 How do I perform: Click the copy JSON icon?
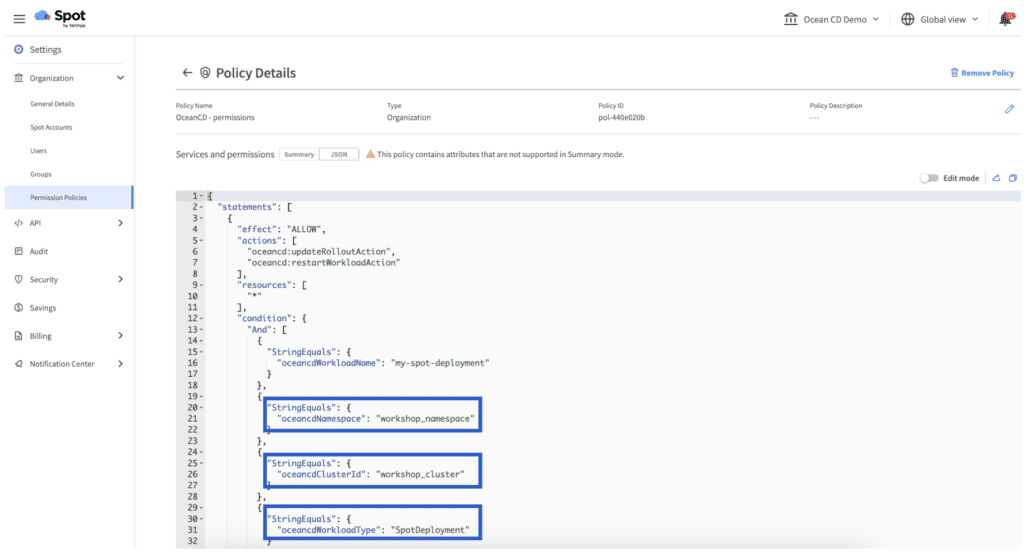point(1012,178)
